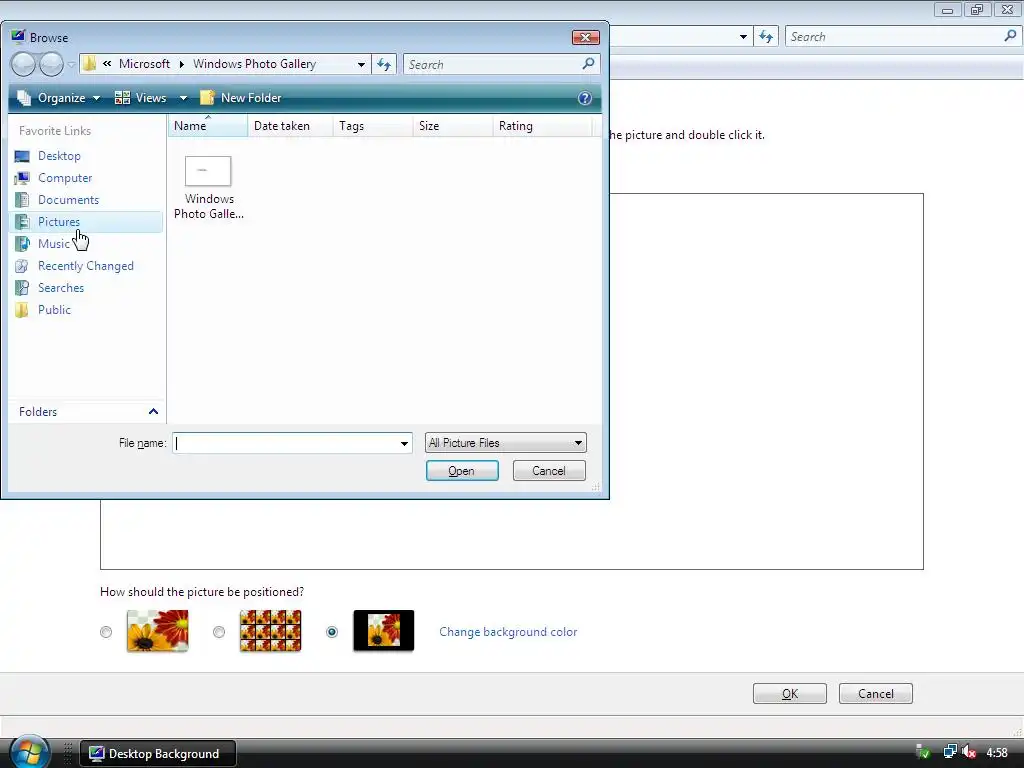Image resolution: width=1024 pixels, height=768 pixels.
Task: Click refresh icon beside Browse address bar
Action: (x=384, y=64)
